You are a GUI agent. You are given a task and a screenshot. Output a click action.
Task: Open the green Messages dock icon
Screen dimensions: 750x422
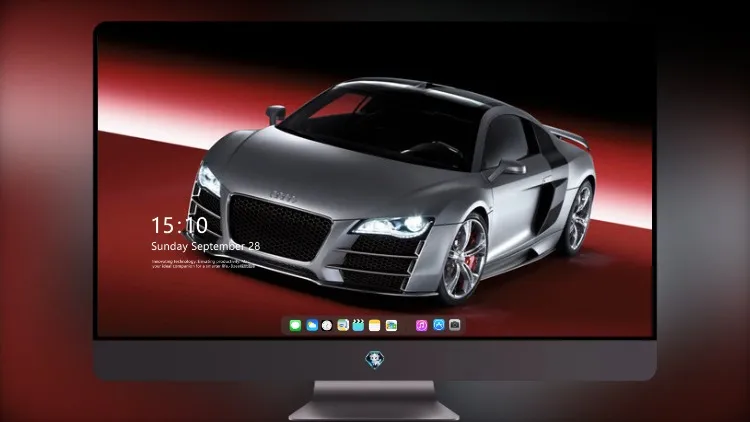coord(295,325)
